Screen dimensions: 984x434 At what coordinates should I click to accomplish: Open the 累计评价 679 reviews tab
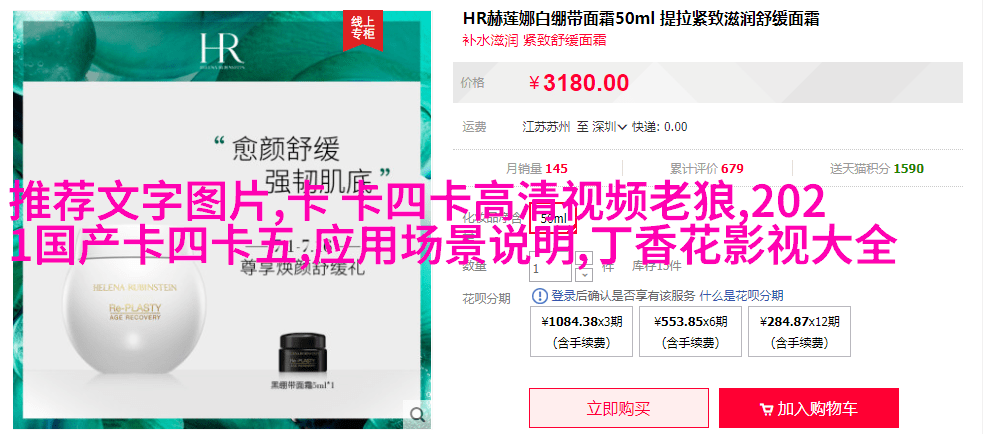click(x=707, y=169)
